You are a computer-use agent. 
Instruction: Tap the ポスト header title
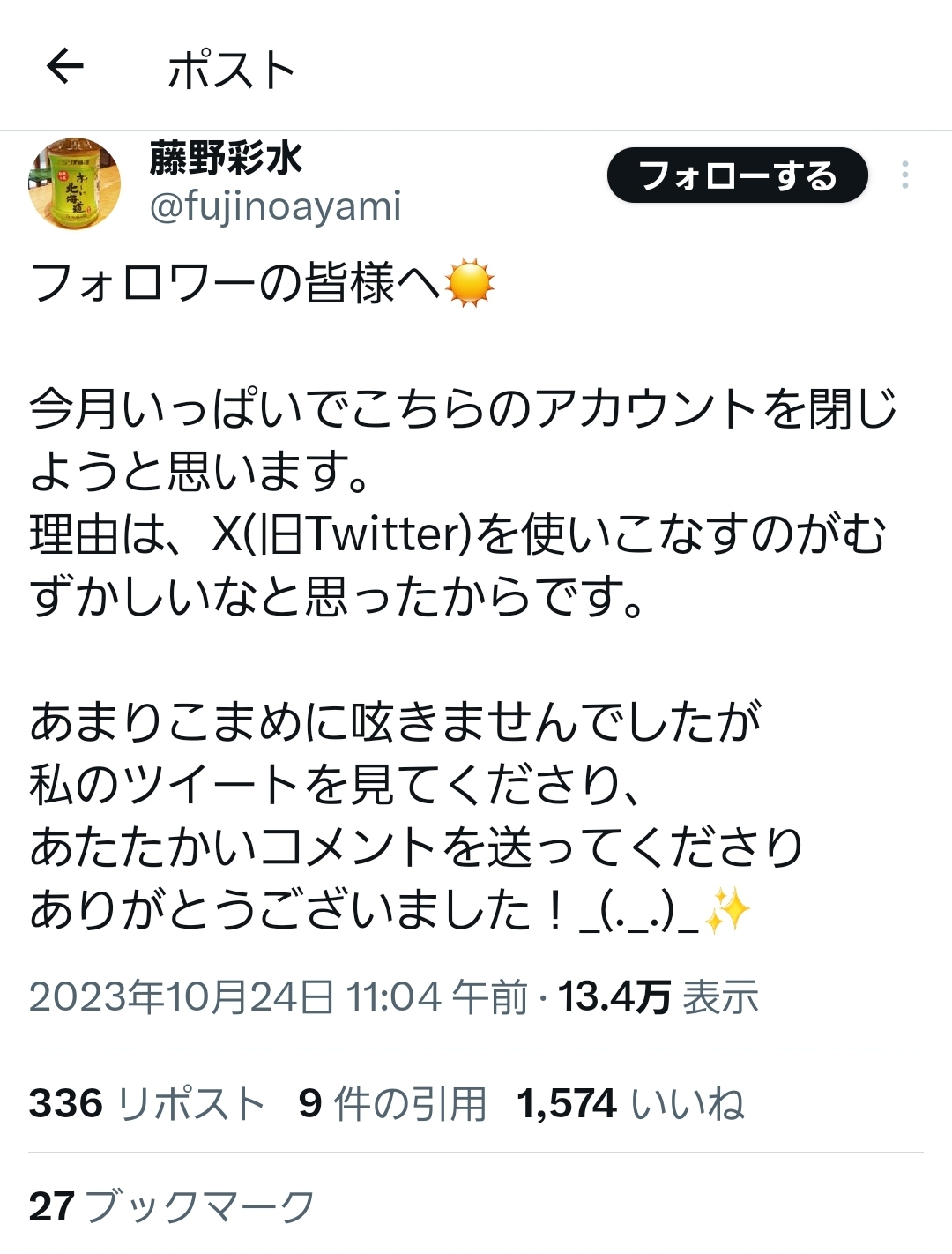[232, 69]
